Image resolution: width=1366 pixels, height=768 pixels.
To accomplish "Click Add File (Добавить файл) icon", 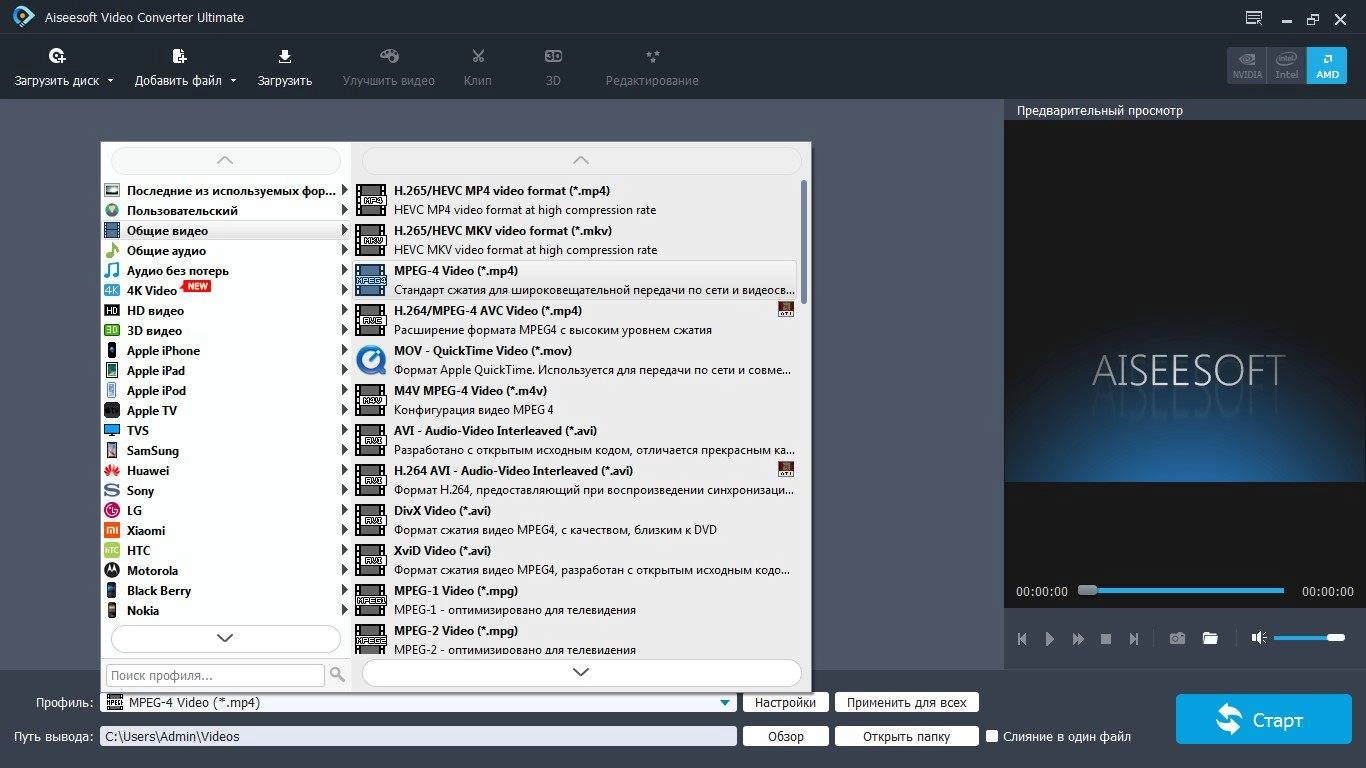I will pyautogui.click(x=179, y=56).
